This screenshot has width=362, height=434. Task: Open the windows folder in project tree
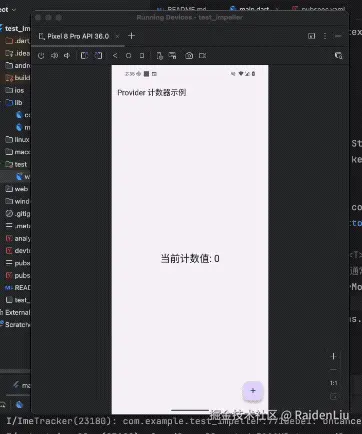coord(18,201)
